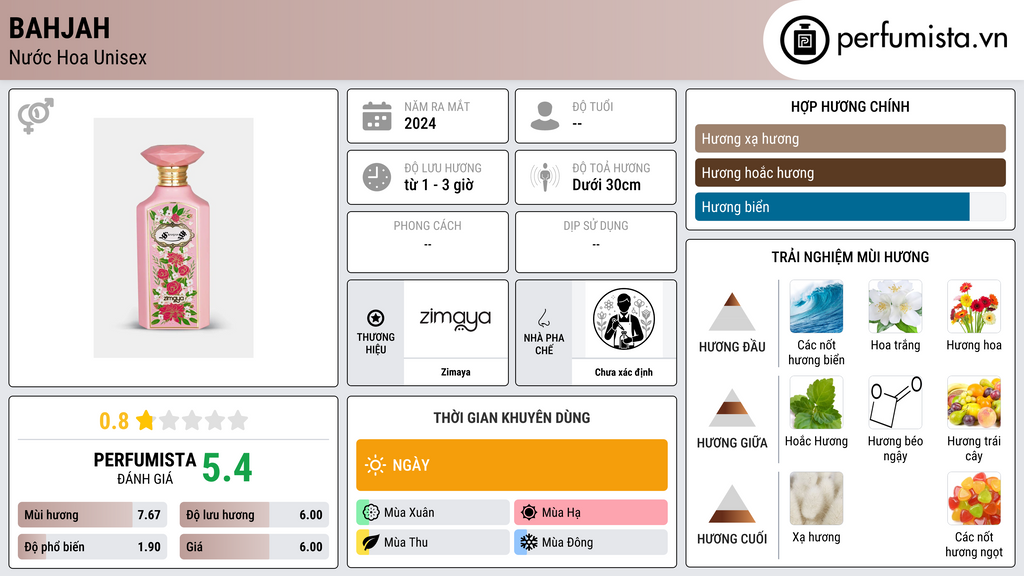Select the Các nốt hương ngọt candy image
Screen dimensions: 1024x576
click(974, 499)
